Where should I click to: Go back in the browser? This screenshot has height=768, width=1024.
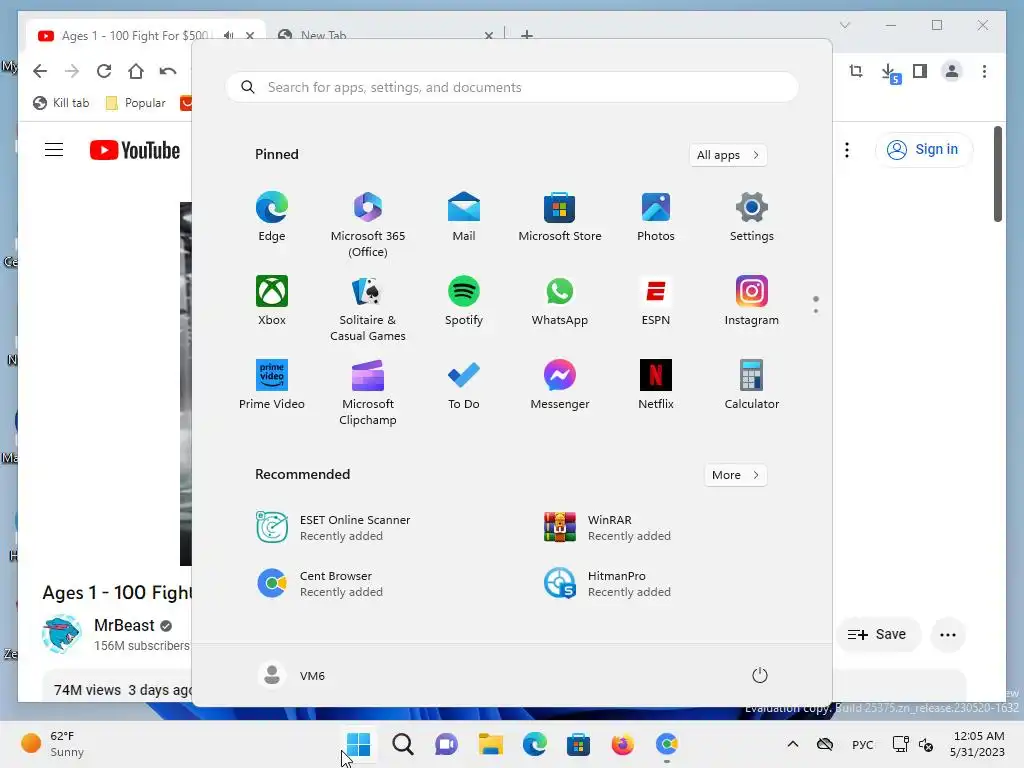40,71
